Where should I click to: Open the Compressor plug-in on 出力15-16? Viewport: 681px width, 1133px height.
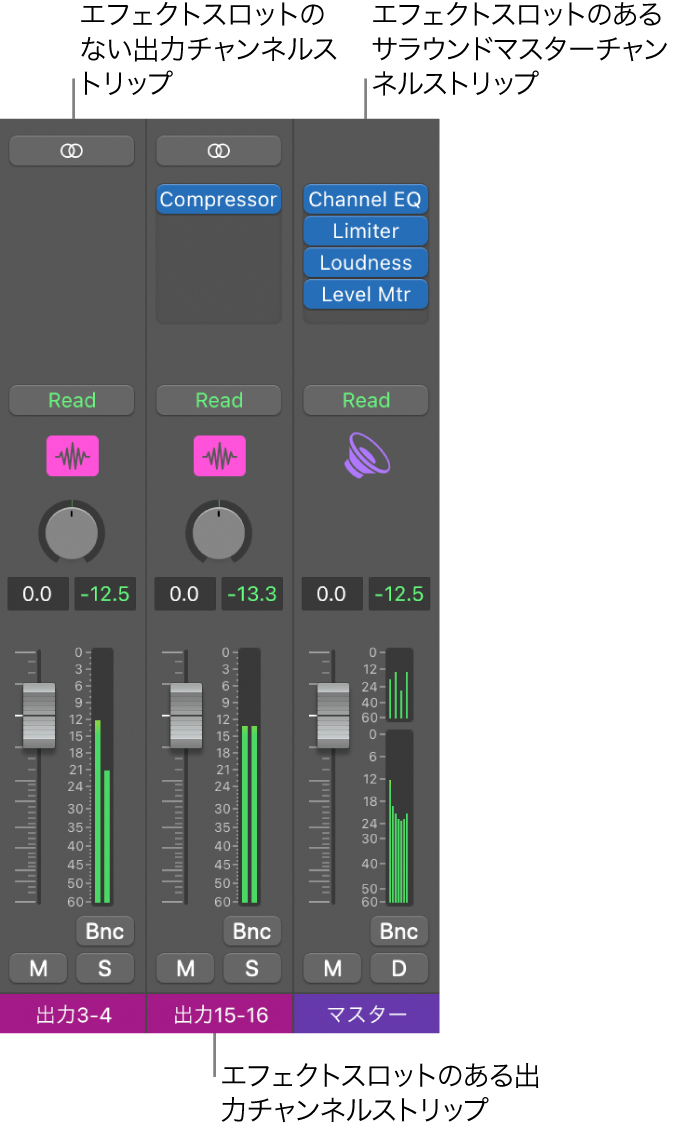[x=218, y=199]
